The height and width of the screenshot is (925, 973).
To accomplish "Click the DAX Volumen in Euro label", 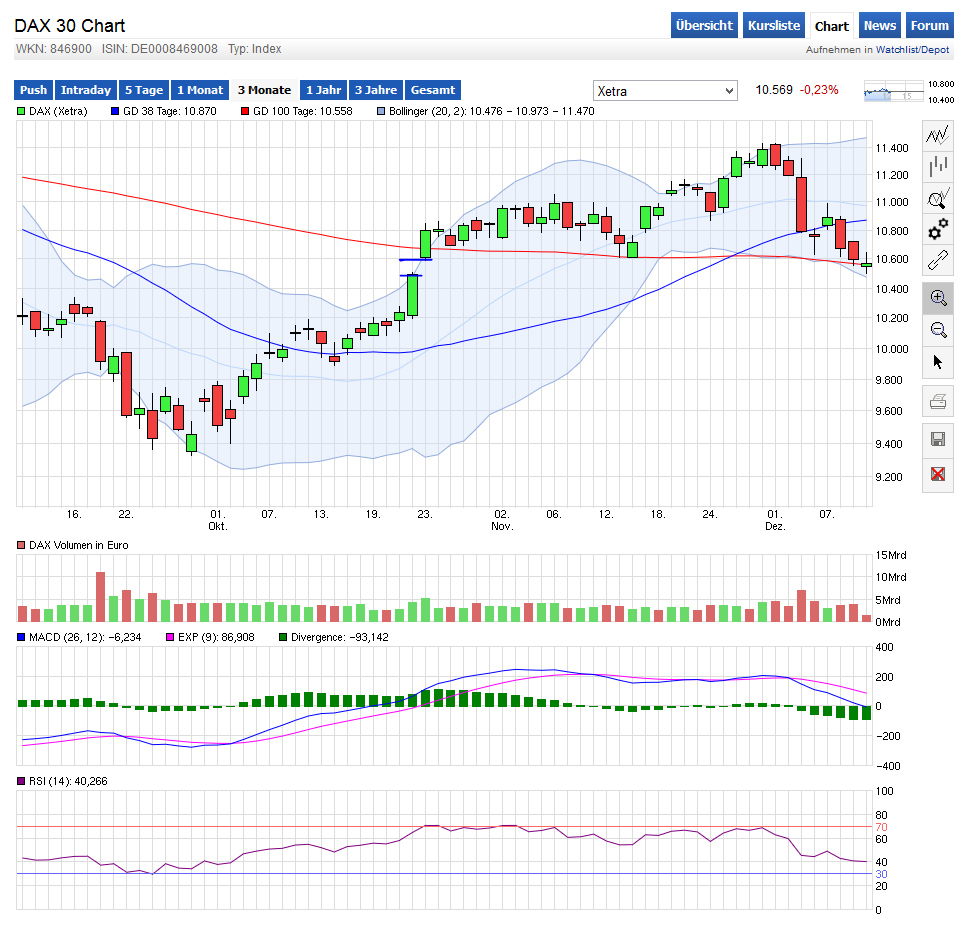I will 79,545.
